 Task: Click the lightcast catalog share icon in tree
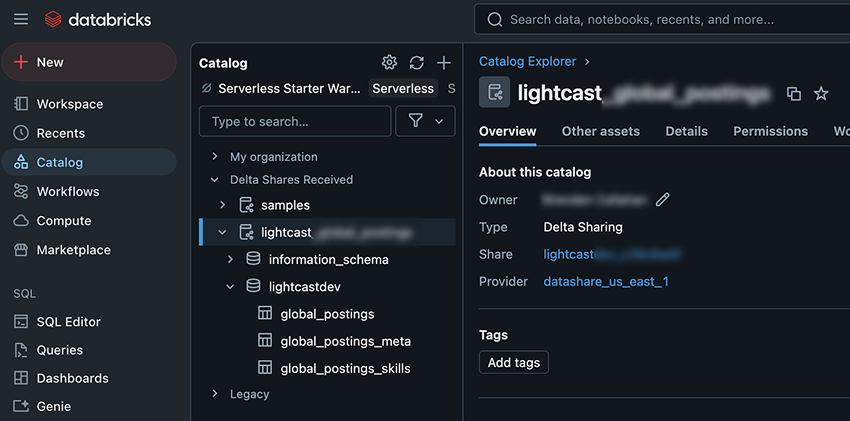(247, 232)
